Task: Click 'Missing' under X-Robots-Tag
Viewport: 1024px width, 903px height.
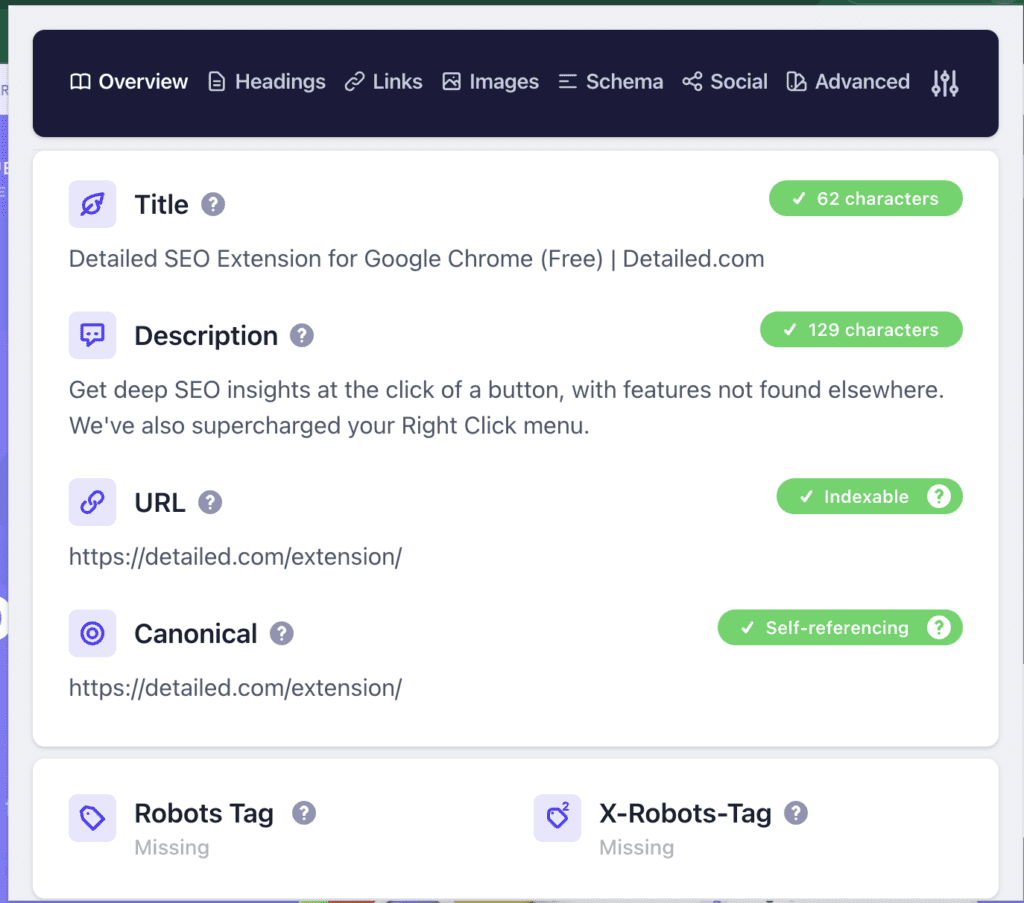Action: (x=637, y=848)
